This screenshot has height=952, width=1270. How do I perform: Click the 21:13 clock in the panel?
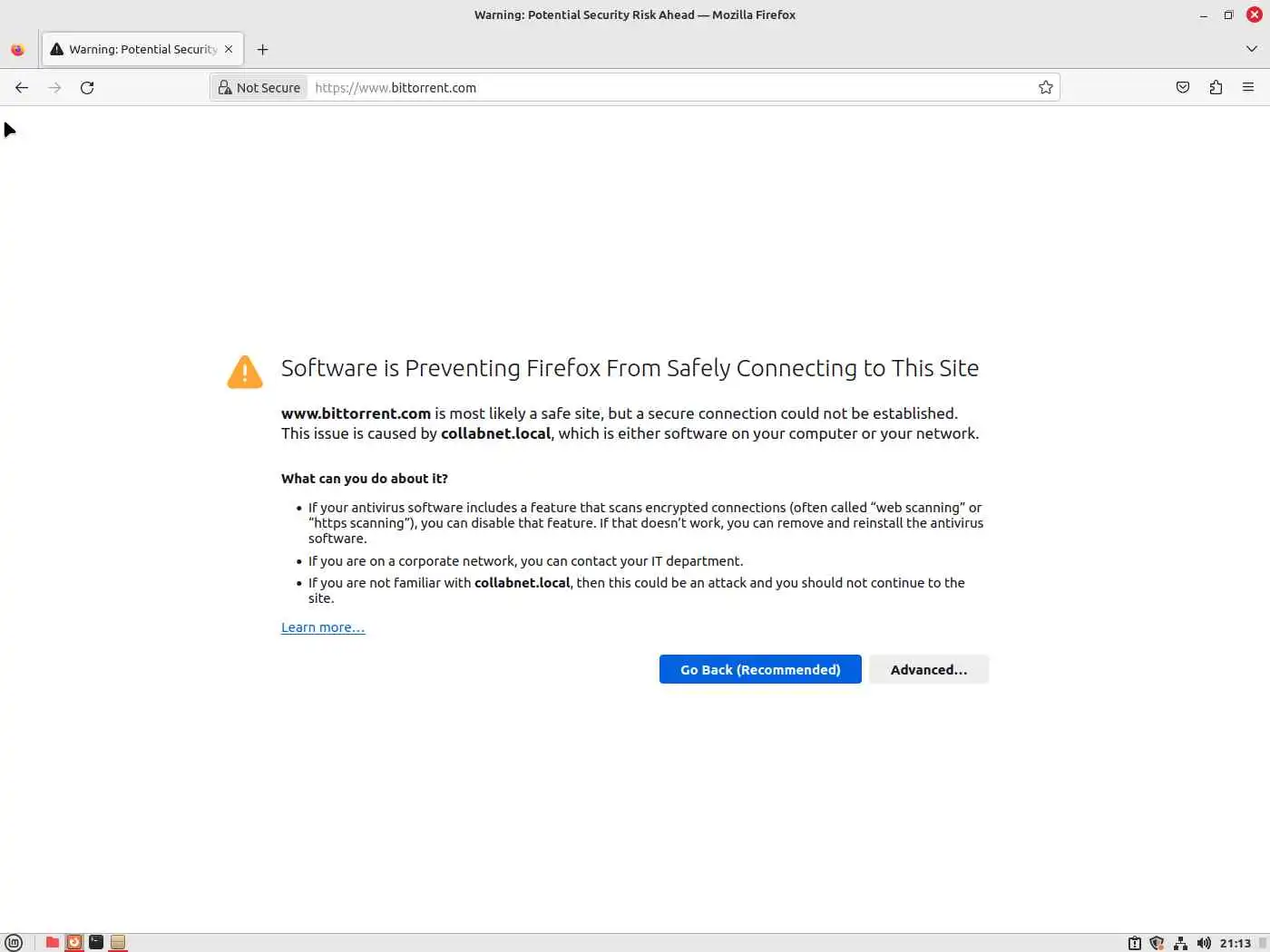(1235, 943)
